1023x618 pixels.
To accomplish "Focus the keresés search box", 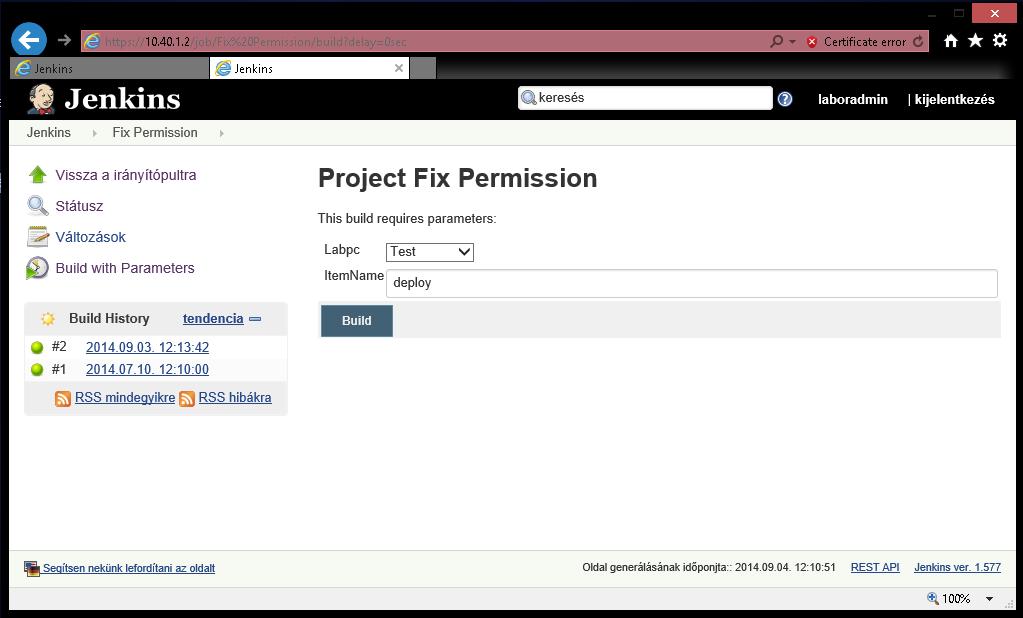I will (x=645, y=98).
